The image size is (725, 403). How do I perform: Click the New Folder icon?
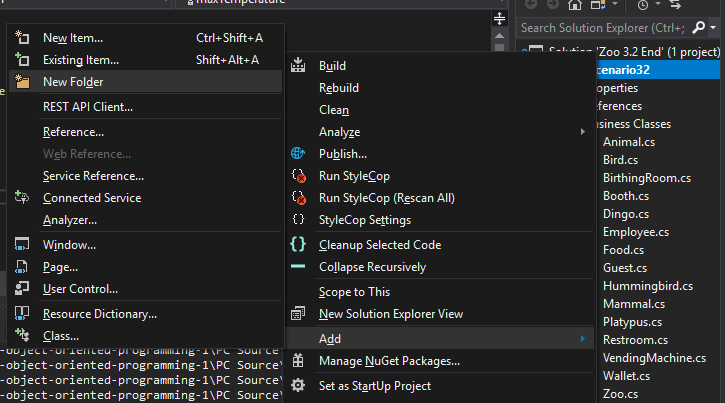pos(22,82)
